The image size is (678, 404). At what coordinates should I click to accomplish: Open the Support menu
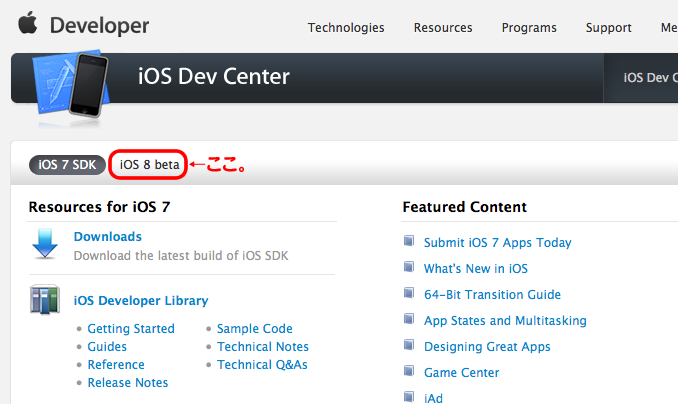608,28
